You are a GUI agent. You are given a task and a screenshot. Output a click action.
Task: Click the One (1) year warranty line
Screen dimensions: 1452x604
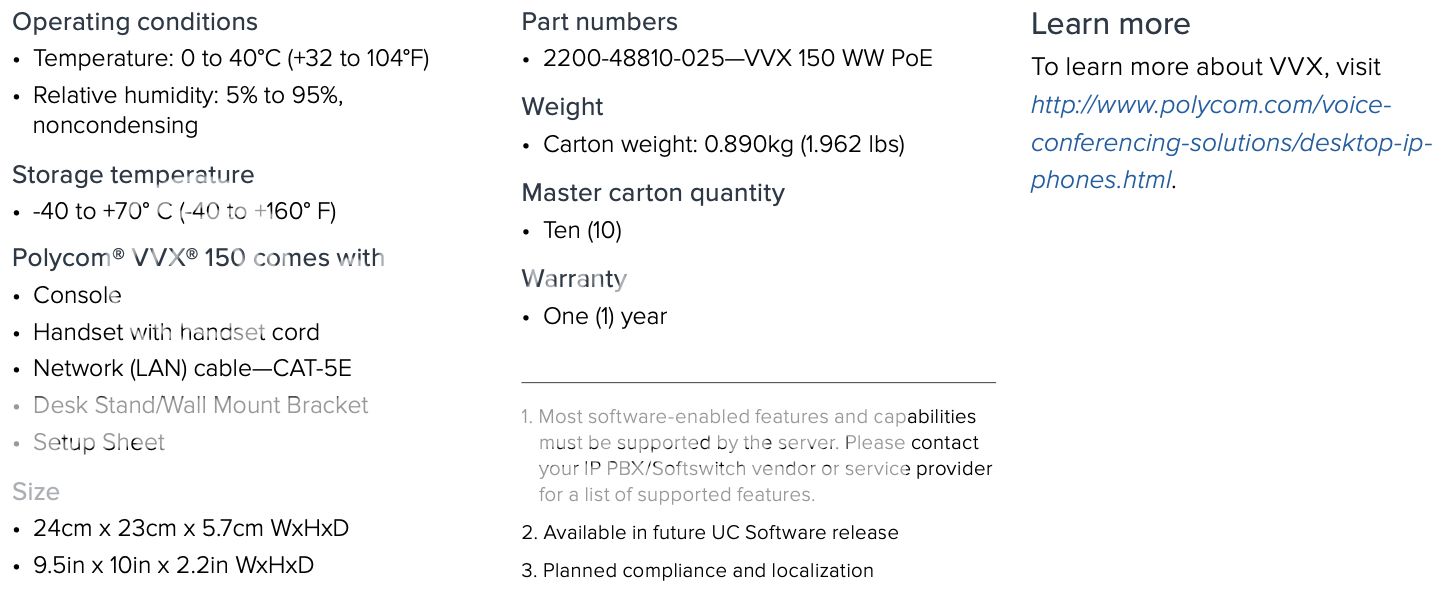coord(605,317)
